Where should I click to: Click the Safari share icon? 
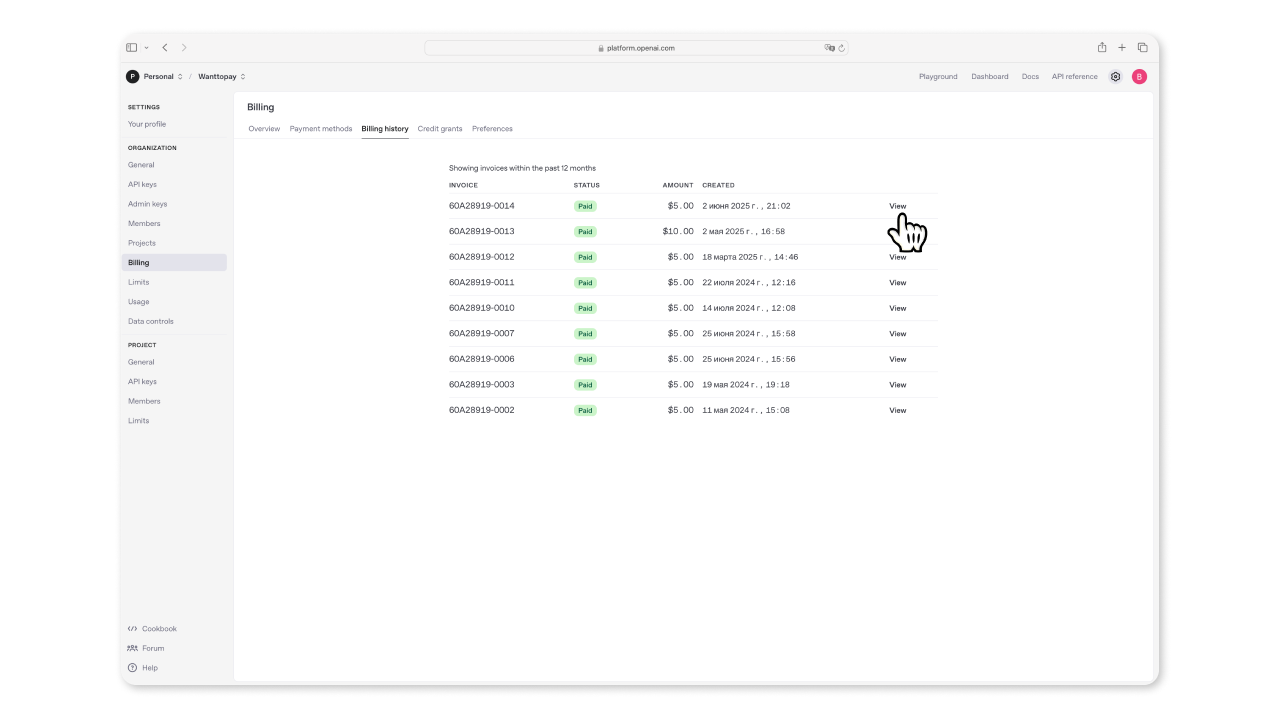click(1102, 48)
